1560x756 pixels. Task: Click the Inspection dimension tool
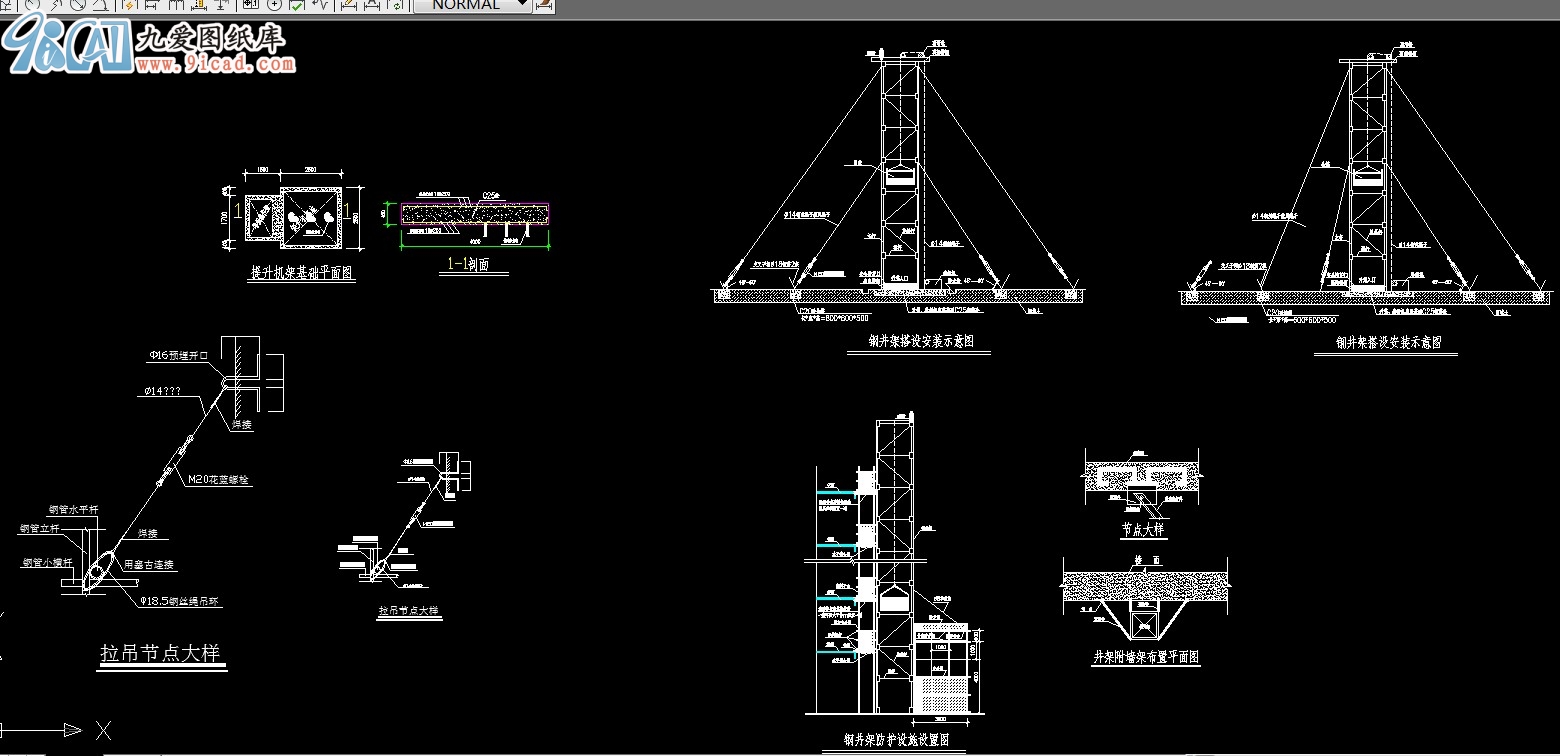coord(296,4)
